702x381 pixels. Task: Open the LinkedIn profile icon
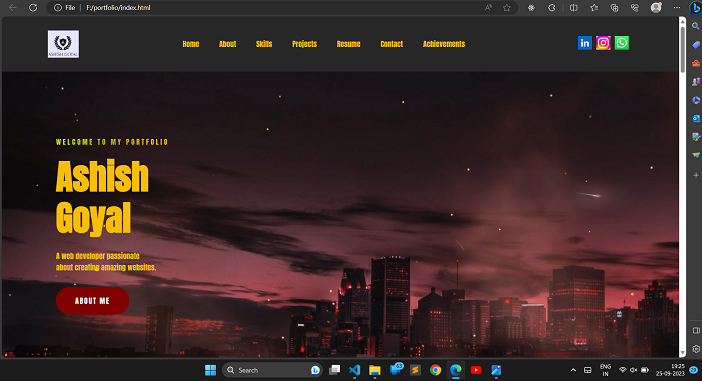(585, 43)
